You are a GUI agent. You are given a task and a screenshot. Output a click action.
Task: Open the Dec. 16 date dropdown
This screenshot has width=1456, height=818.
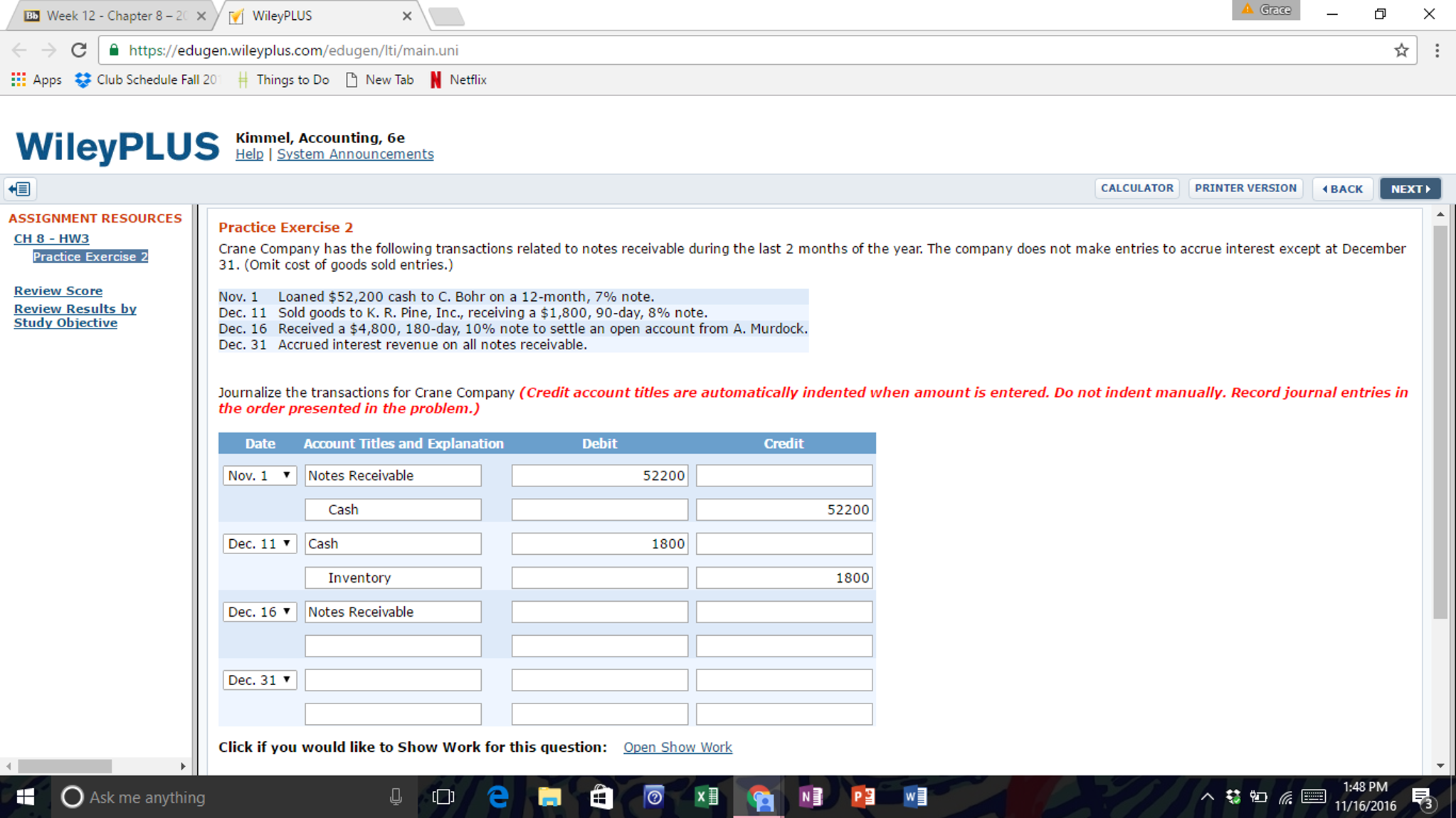[x=260, y=612]
